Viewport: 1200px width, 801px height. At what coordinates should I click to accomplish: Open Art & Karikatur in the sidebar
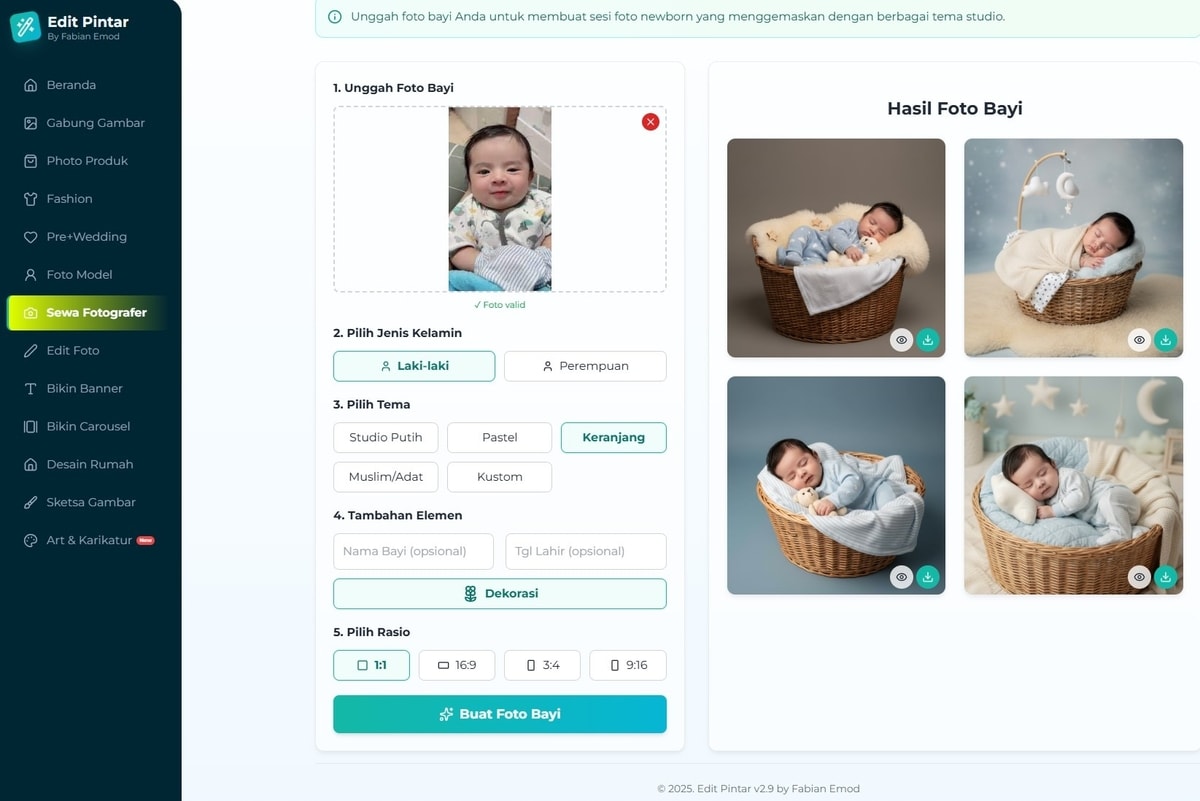pos(91,540)
